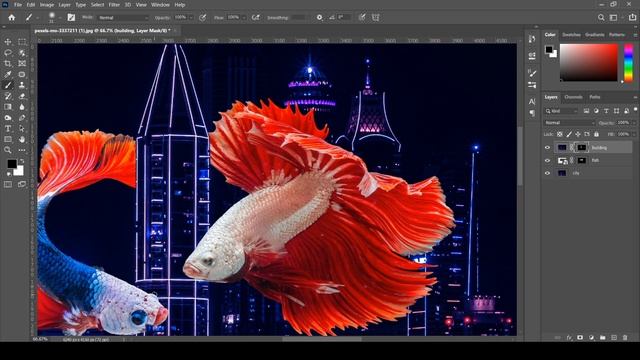Select the Path Selection tool
The width and height of the screenshot is (640, 360).
click(22, 129)
